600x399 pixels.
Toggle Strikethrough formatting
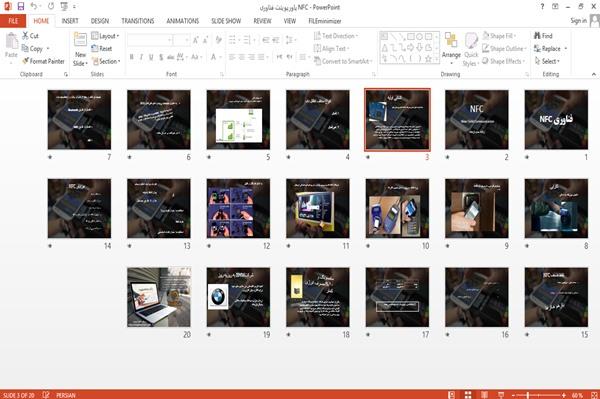170,57
